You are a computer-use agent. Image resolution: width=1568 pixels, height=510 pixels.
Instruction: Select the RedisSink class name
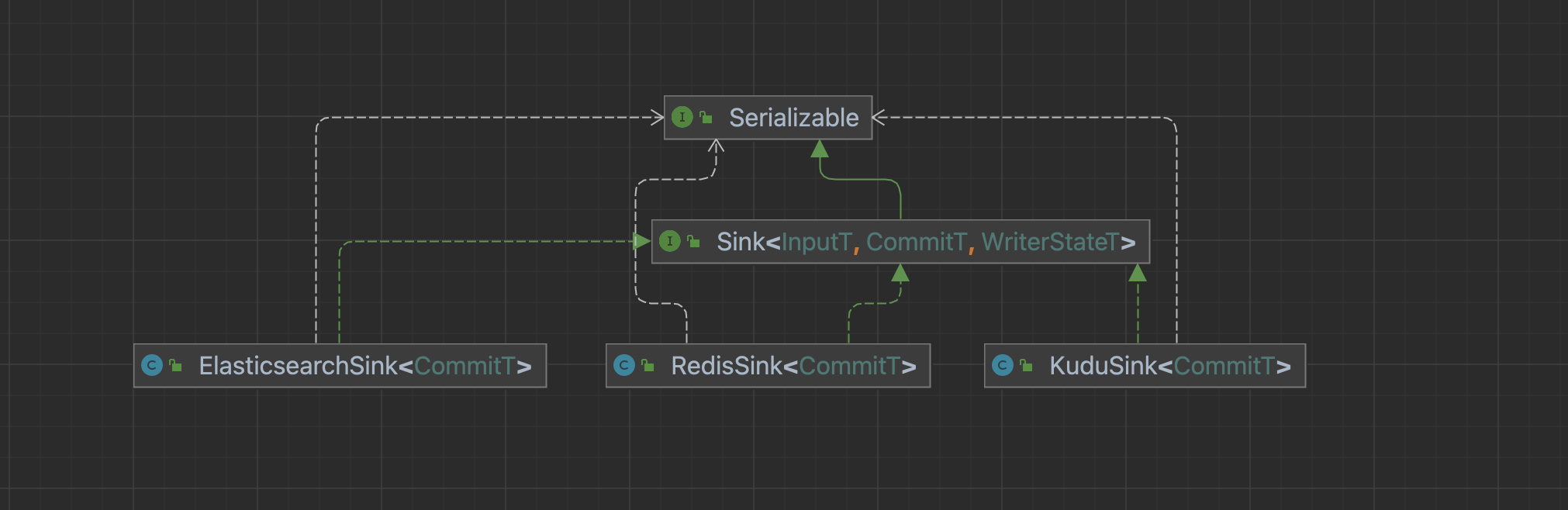pos(727,366)
